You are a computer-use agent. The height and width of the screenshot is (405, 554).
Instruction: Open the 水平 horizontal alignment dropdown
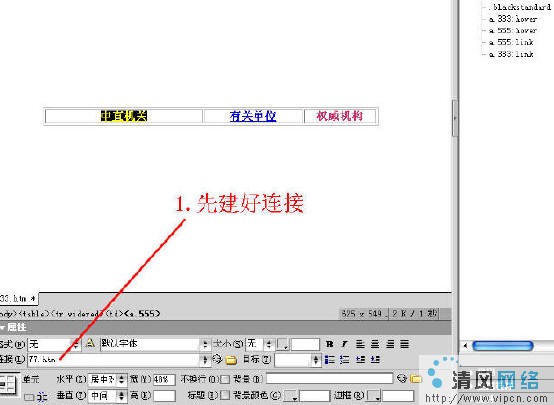click(x=107, y=379)
